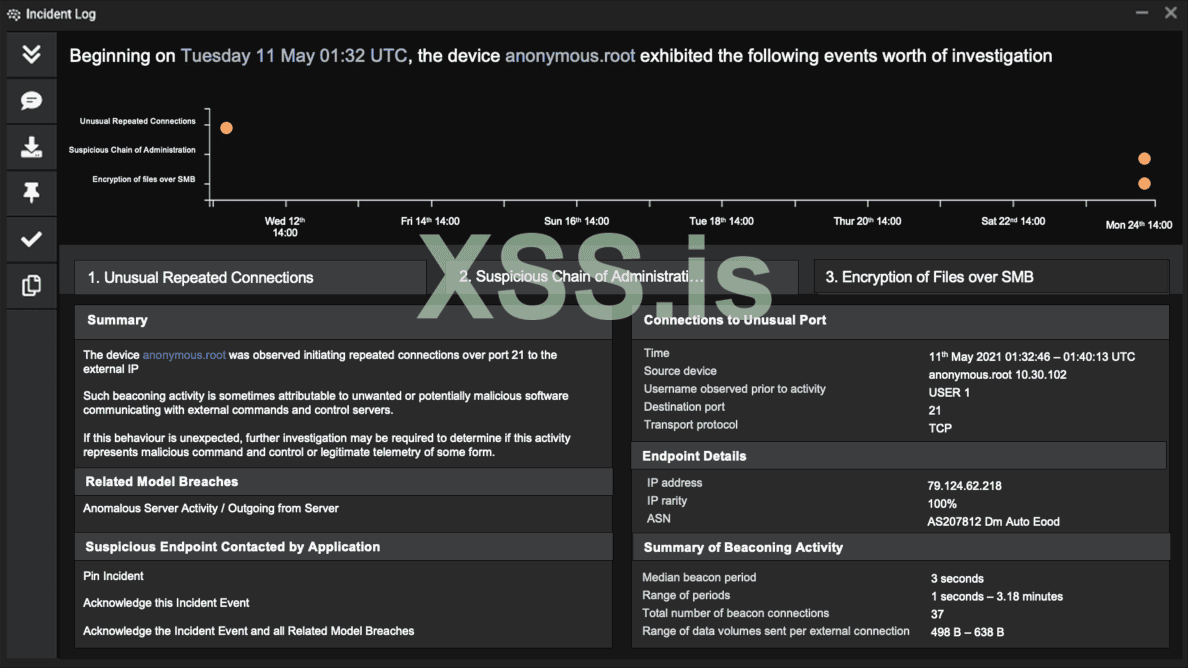Select the Unusual Repeated Connections timeline dot
This screenshot has height=668, width=1188.
click(x=226, y=128)
